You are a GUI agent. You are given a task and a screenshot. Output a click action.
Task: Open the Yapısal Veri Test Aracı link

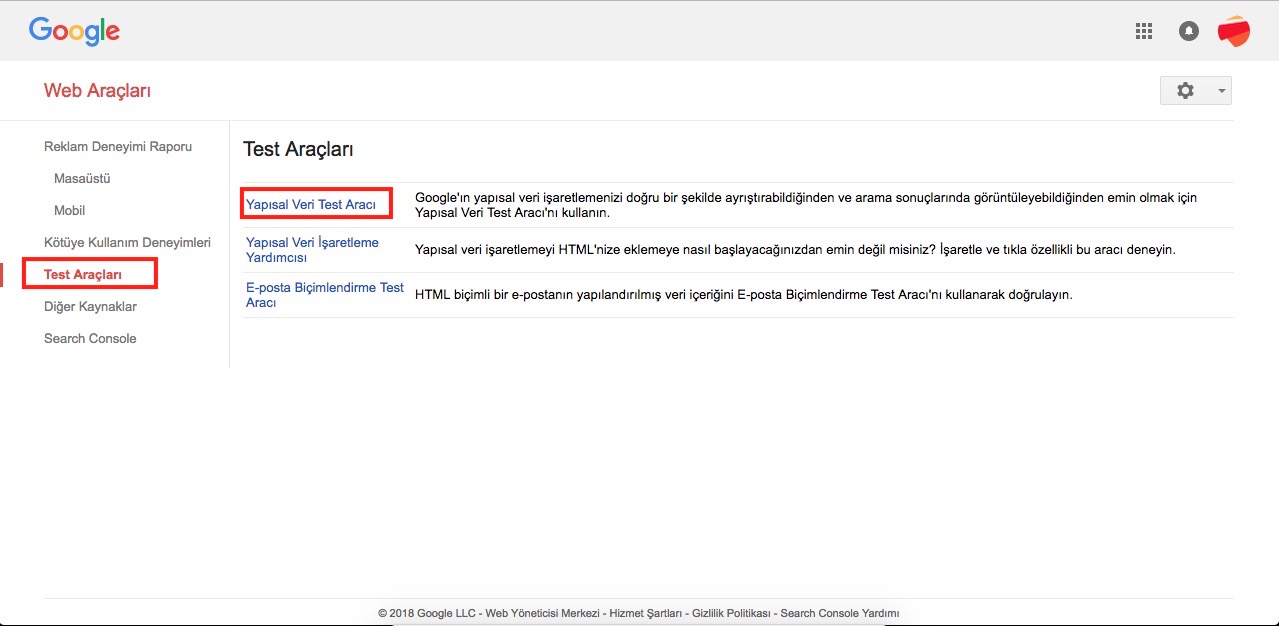point(311,204)
